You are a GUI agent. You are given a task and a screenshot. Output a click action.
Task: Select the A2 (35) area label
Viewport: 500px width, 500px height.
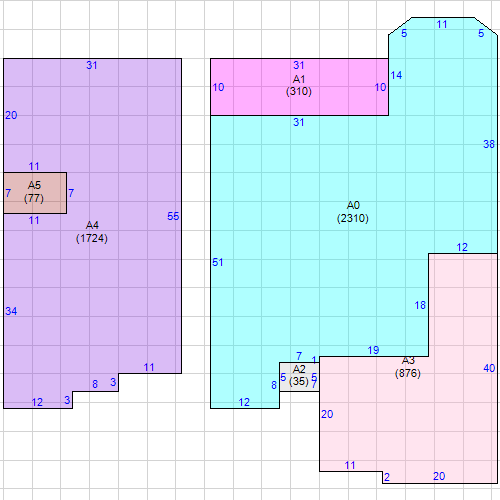[x=299, y=375]
